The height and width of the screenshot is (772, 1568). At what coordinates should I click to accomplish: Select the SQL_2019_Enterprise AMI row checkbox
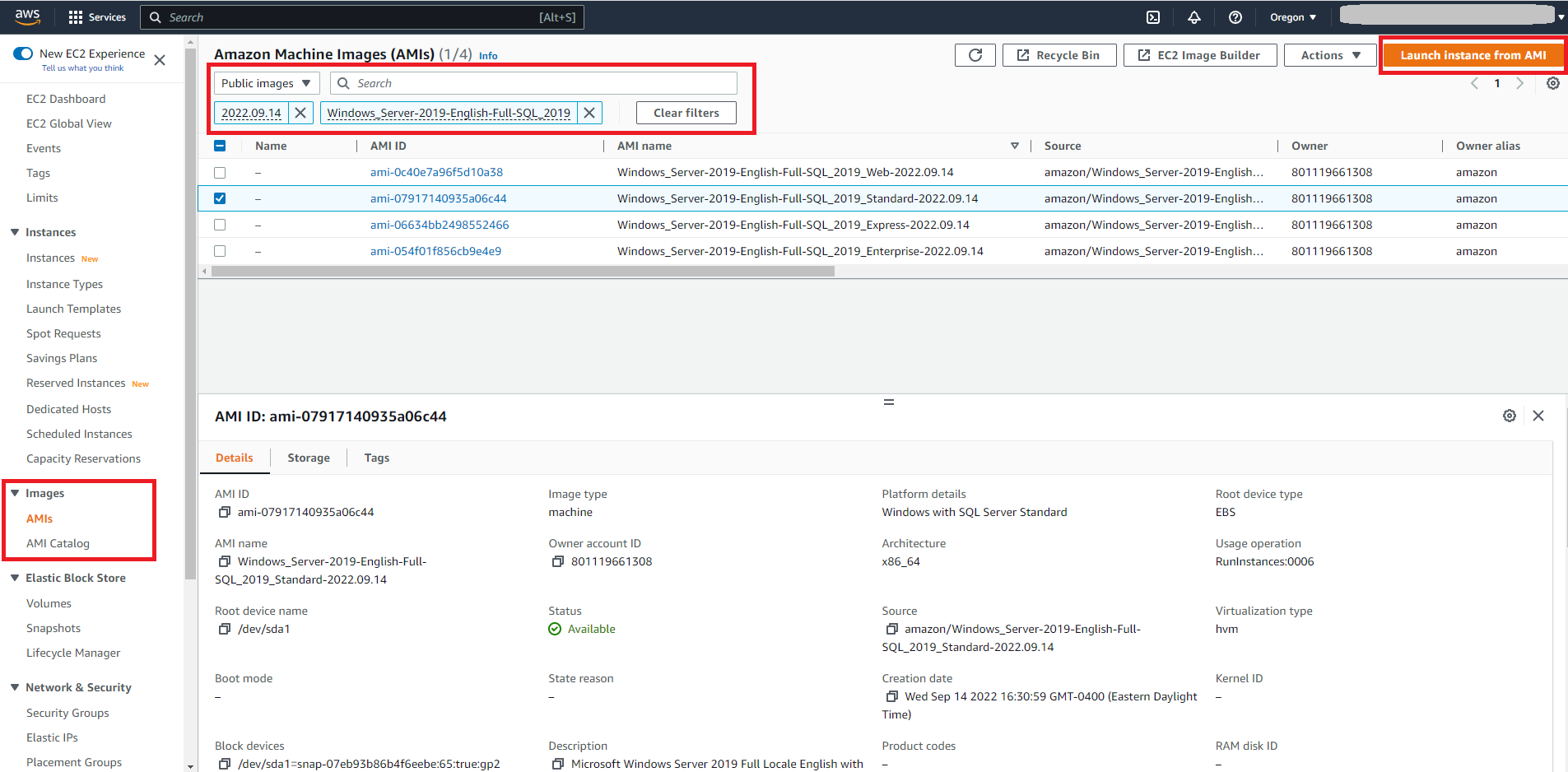pyautogui.click(x=220, y=251)
